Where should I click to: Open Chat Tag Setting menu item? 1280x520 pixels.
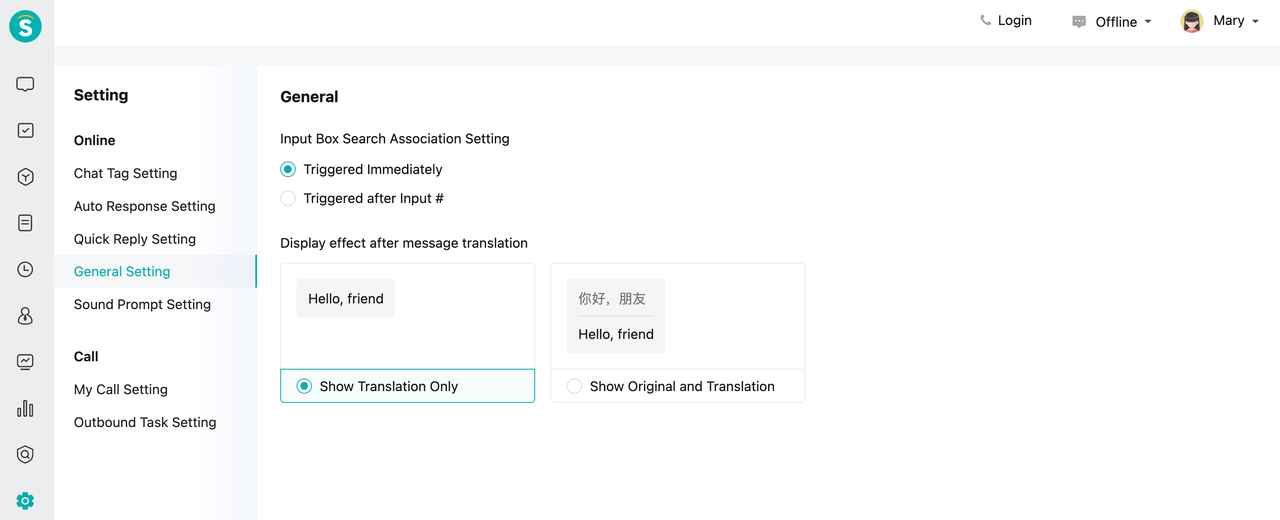coord(125,173)
